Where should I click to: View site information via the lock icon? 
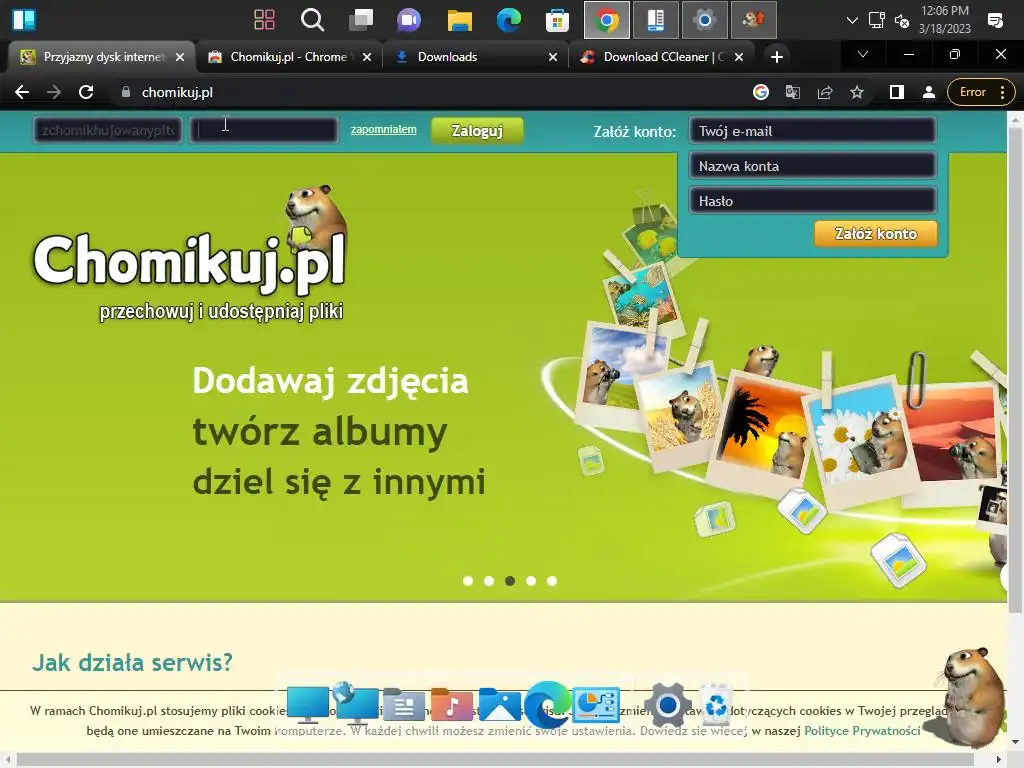[x=125, y=92]
